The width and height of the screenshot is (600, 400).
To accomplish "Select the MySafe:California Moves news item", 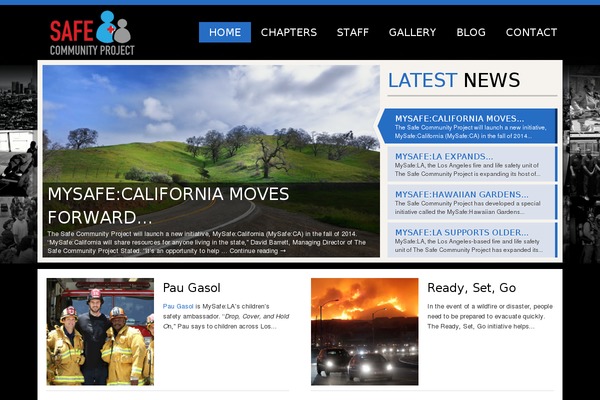I will [x=468, y=126].
